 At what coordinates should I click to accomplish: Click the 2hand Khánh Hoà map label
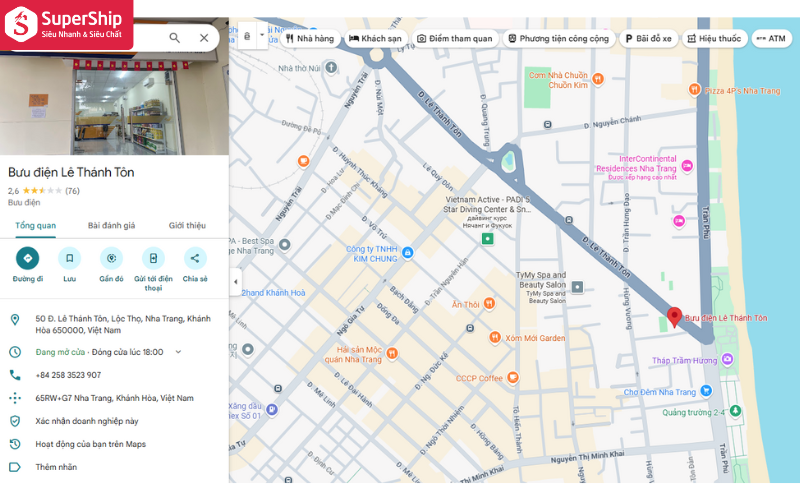[273, 293]
